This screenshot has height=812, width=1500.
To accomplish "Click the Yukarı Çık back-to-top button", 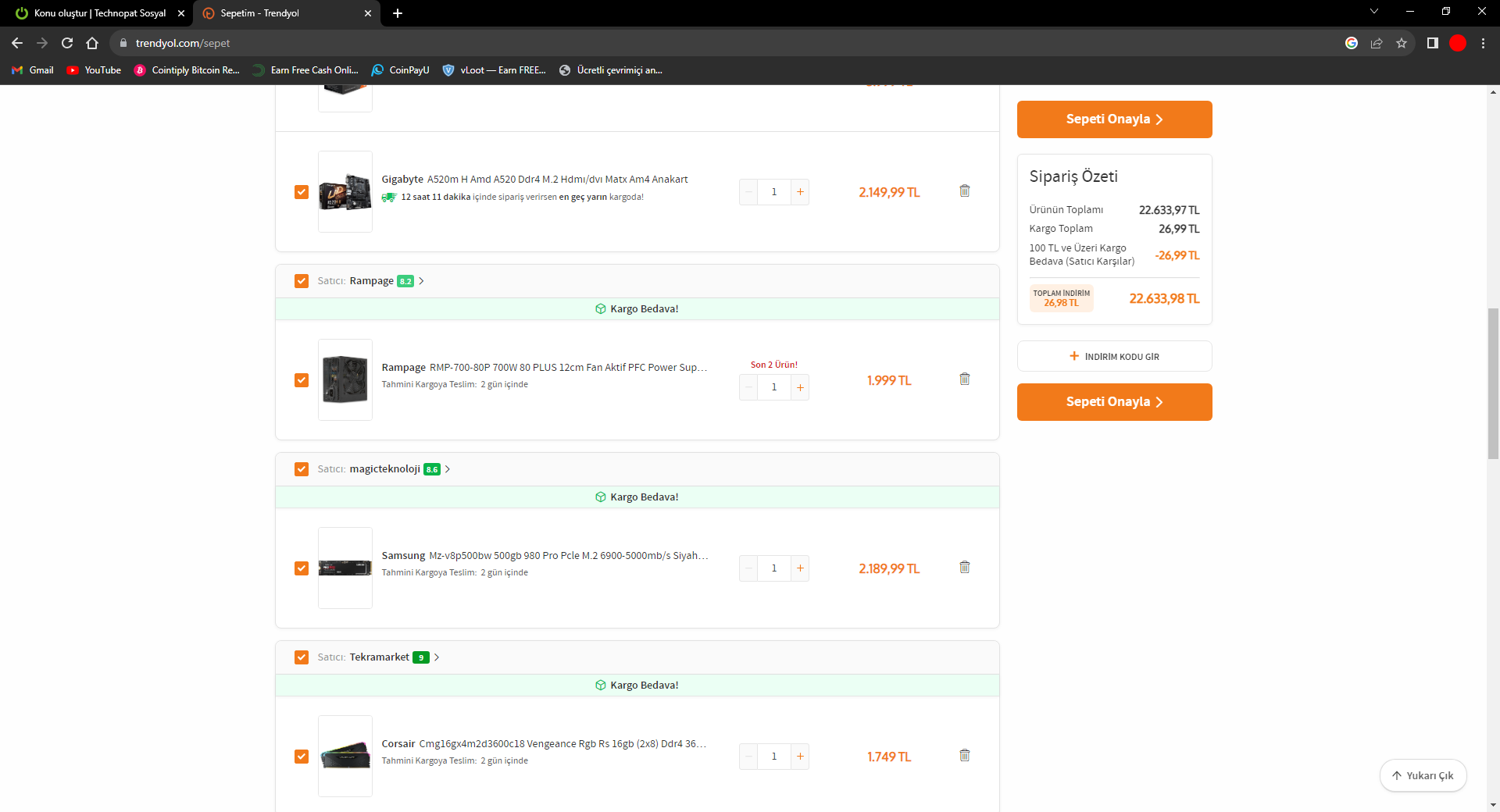I will click(x=1423, y=775).
